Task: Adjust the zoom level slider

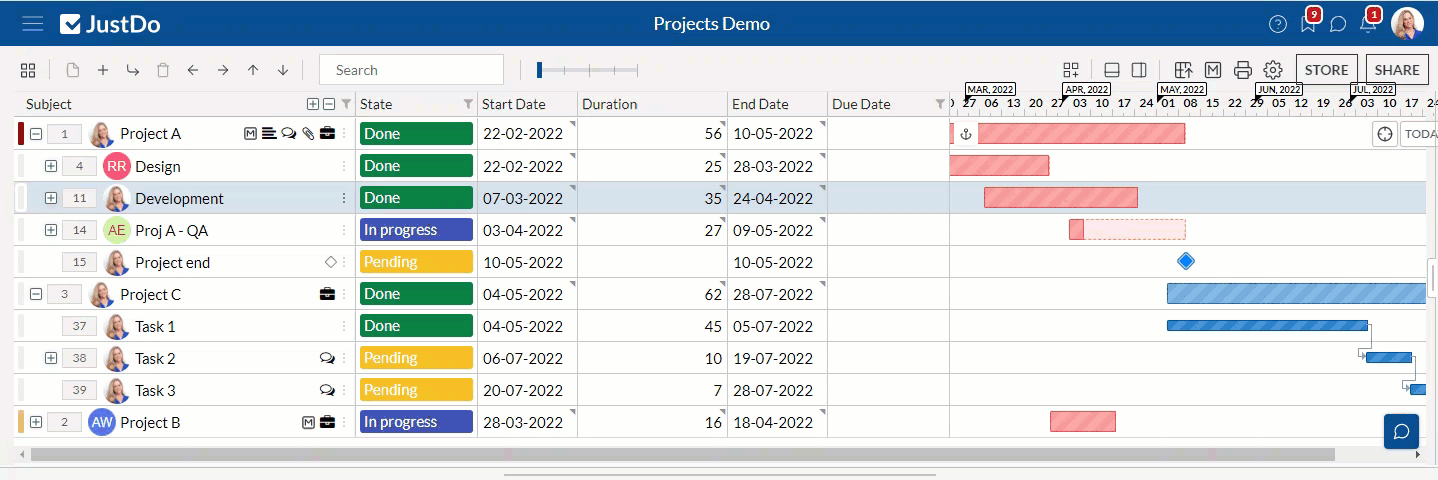Action: pyautogui.click(x=587, y=70)
